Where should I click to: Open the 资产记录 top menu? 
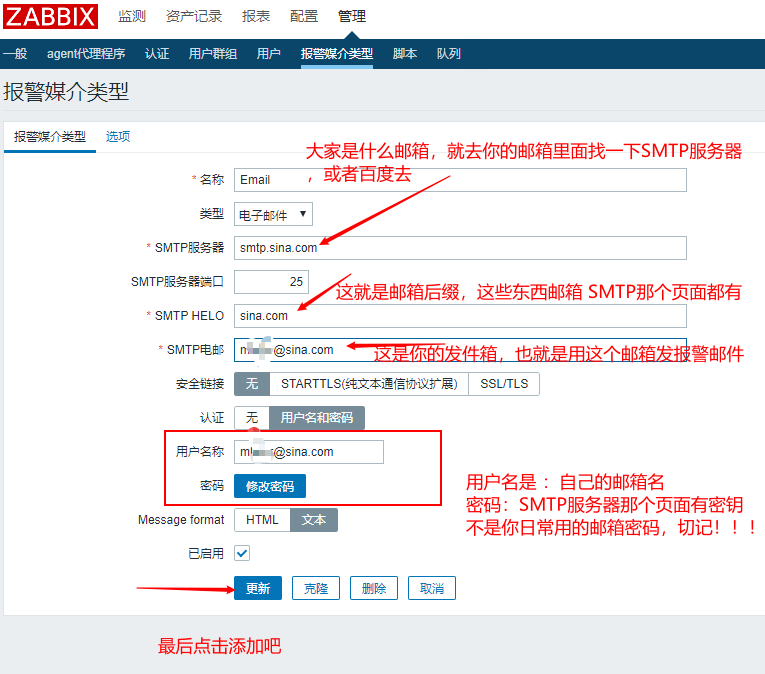coord(194,16)
